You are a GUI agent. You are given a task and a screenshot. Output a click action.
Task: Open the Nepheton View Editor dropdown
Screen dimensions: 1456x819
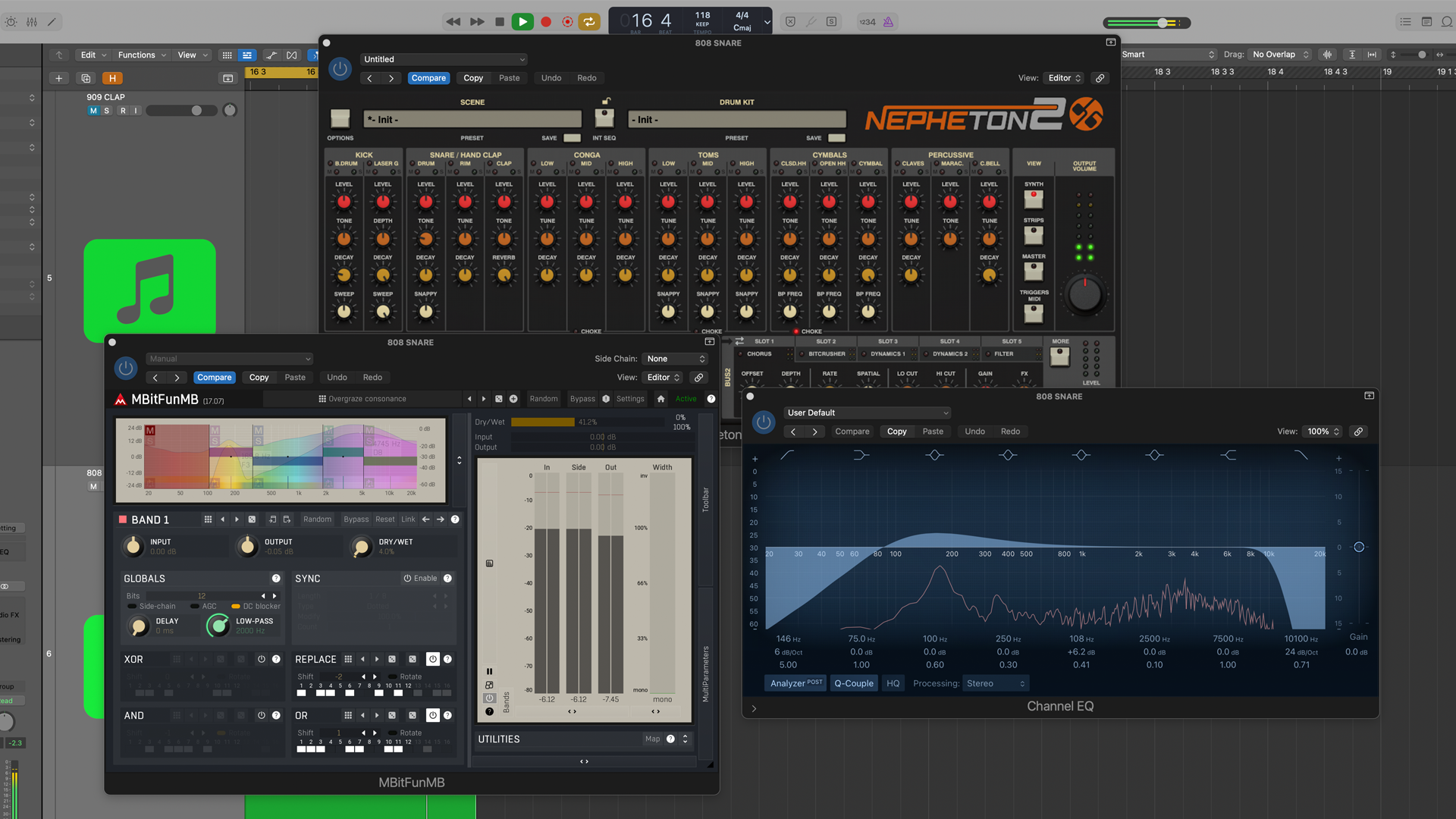pyautogui.click(x=1065, y=78)
